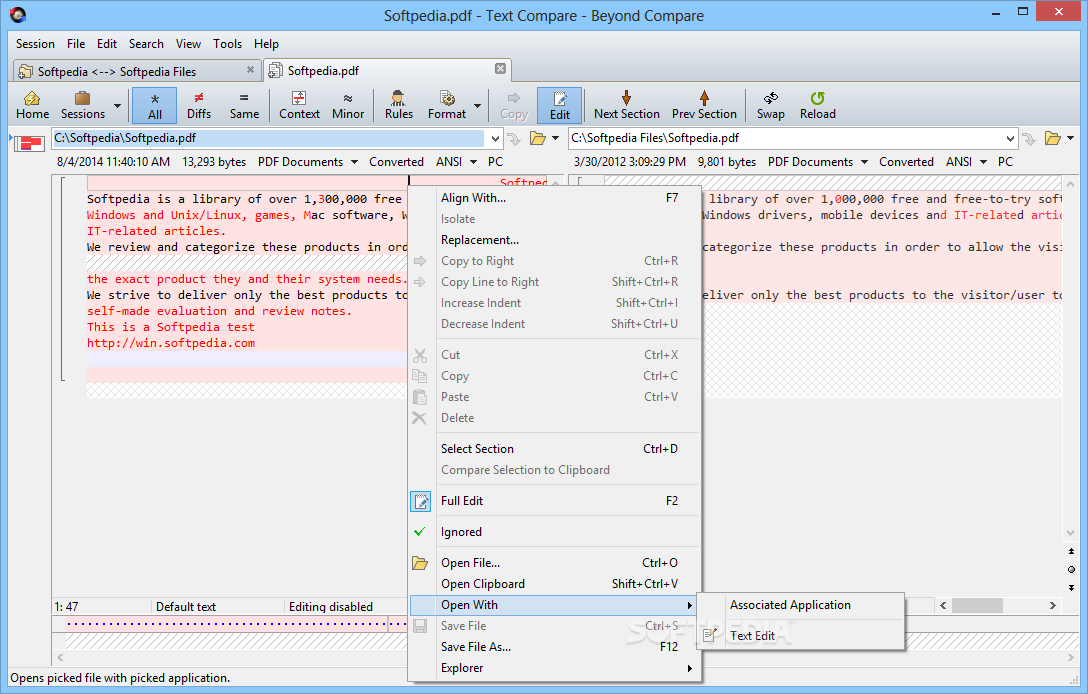This screenshot has width=1088, height=694.
Task: Click the Home toolbar icon
Action: [32, 105]
